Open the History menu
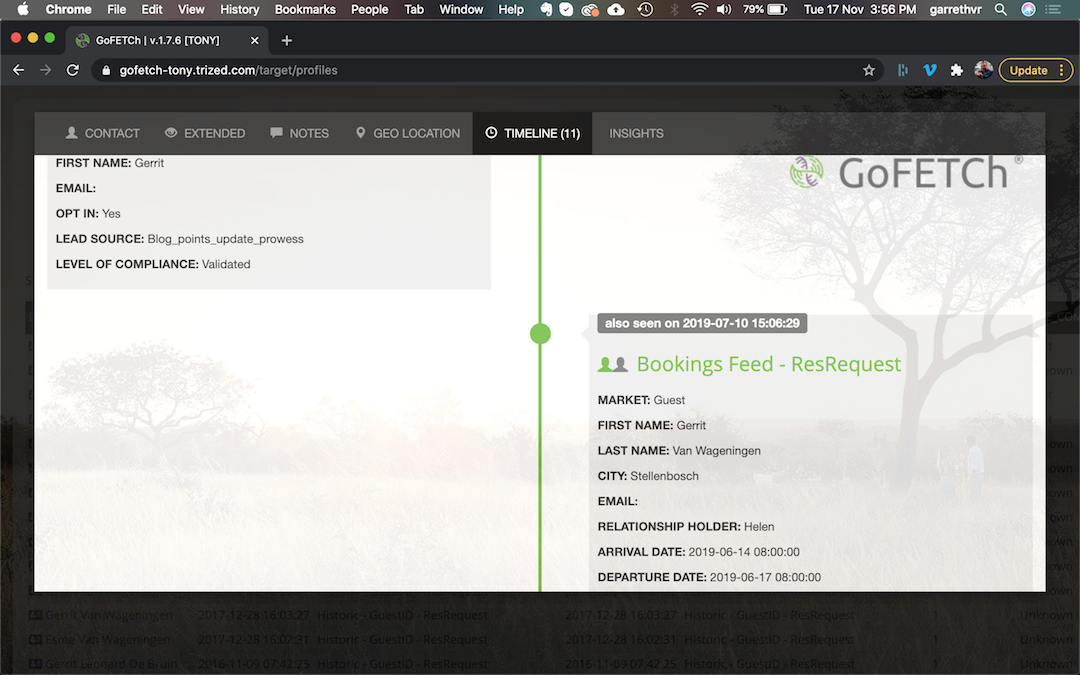The image size is (1080, 675). tap(239, 9)
